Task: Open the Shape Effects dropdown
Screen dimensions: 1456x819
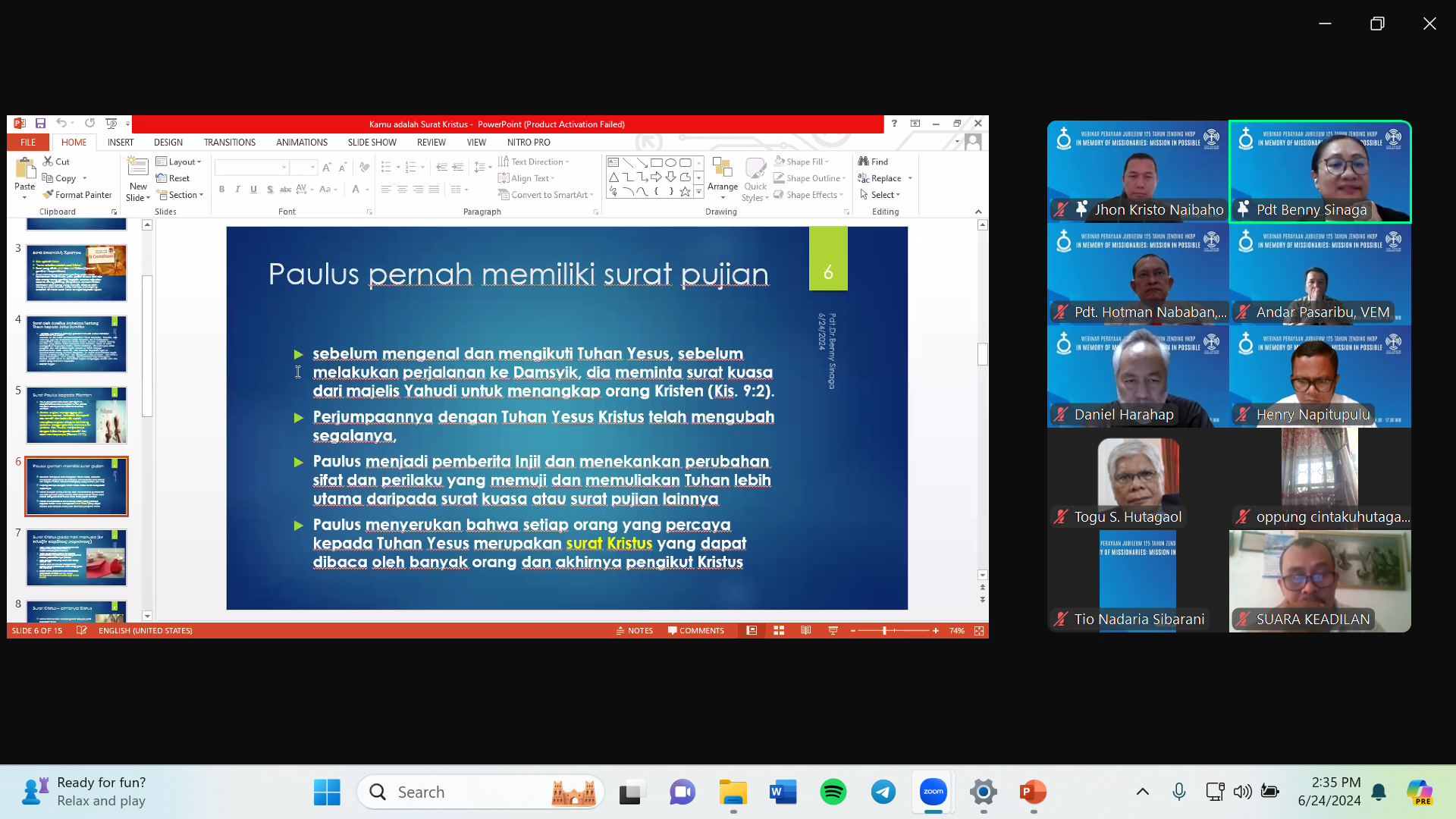Action: pos(808,195)
